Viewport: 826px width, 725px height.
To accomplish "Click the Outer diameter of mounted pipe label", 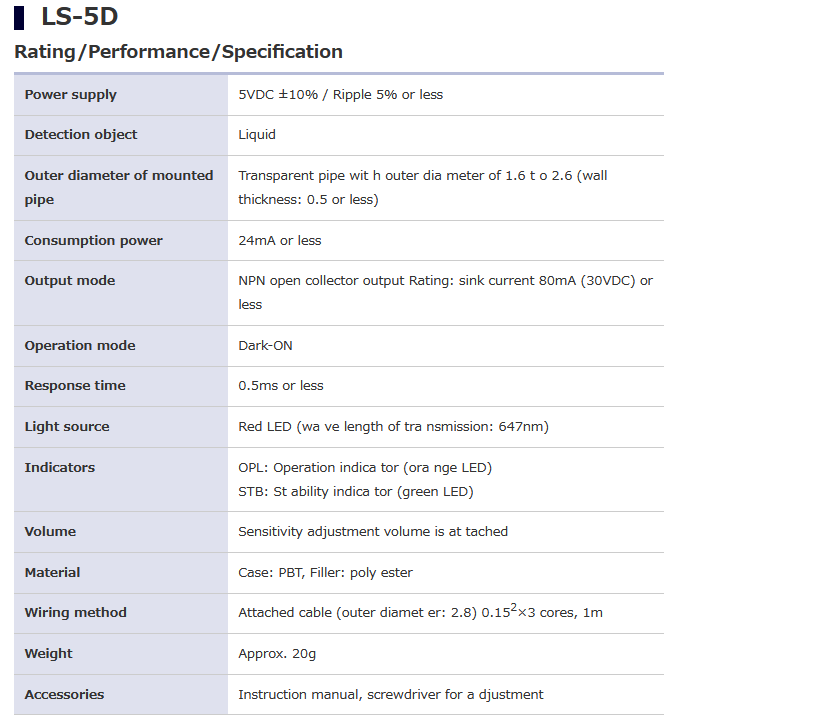I will pyautogui.click(x=119, y=187).
